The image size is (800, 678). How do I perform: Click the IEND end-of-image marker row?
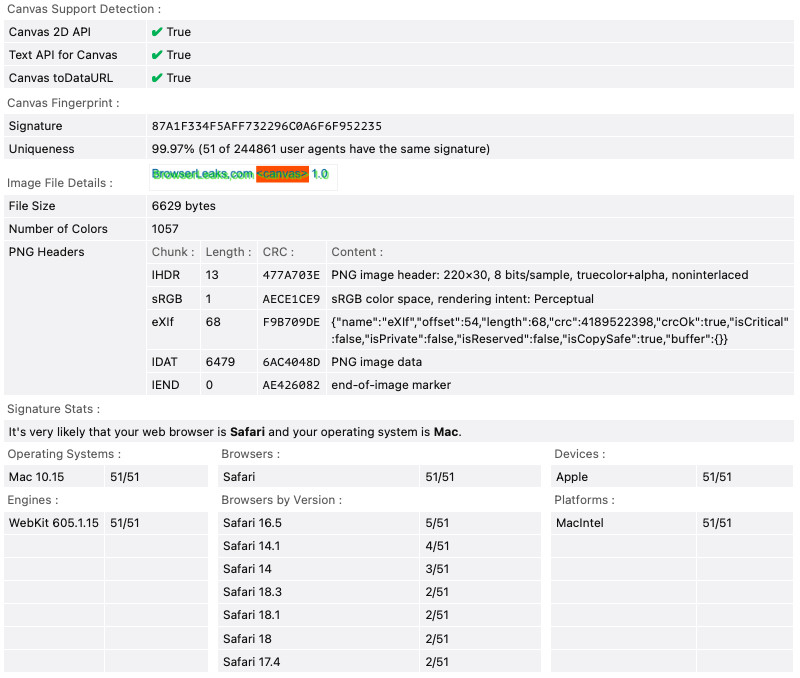391,385
